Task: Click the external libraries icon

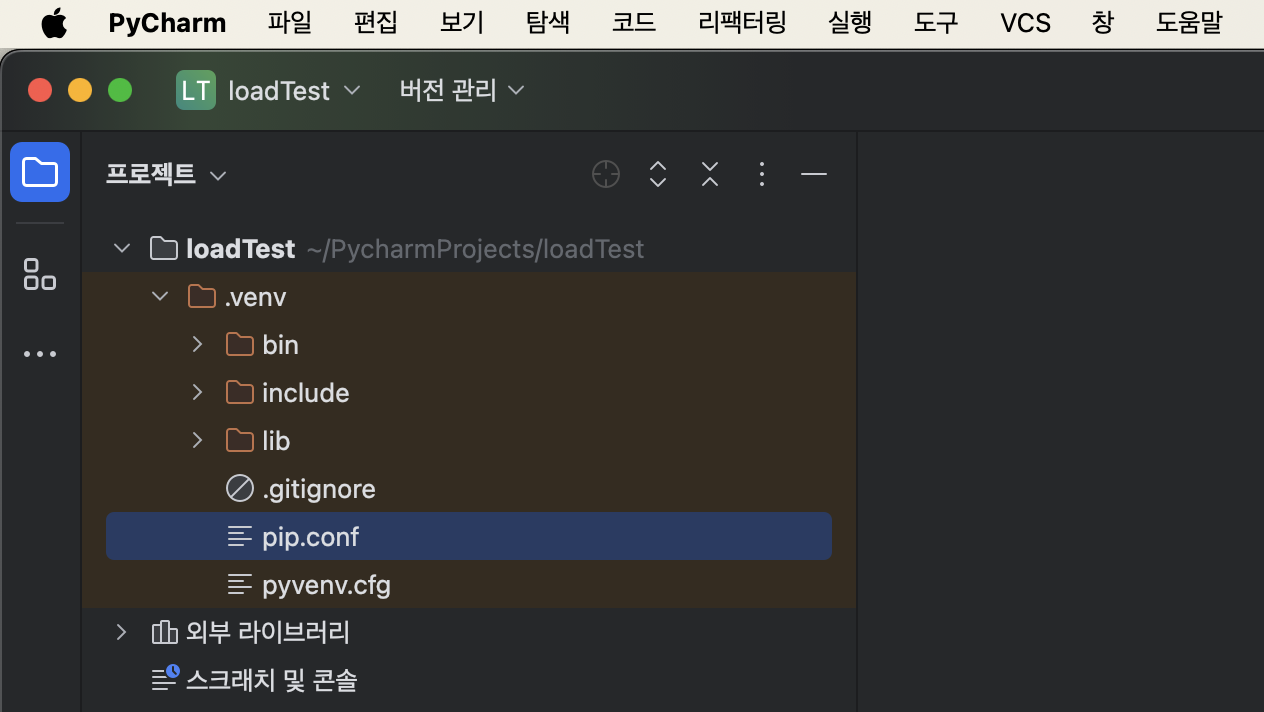Action: [164, 632]
